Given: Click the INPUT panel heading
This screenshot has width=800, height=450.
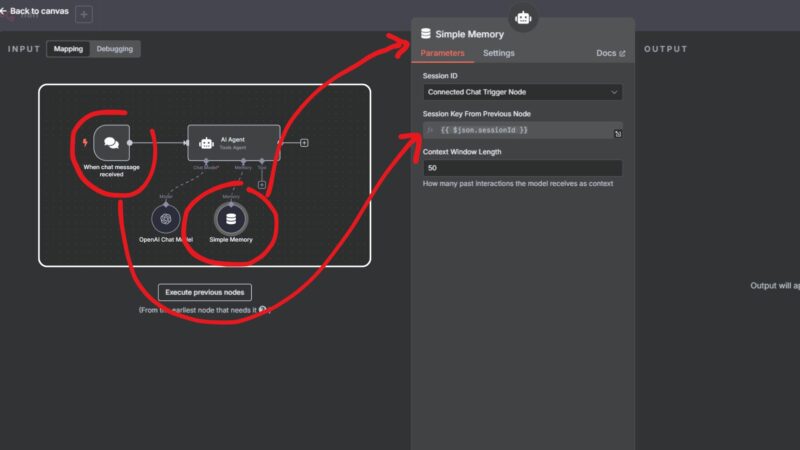Looking at the screenshot, I should click(x=24, y=49).
